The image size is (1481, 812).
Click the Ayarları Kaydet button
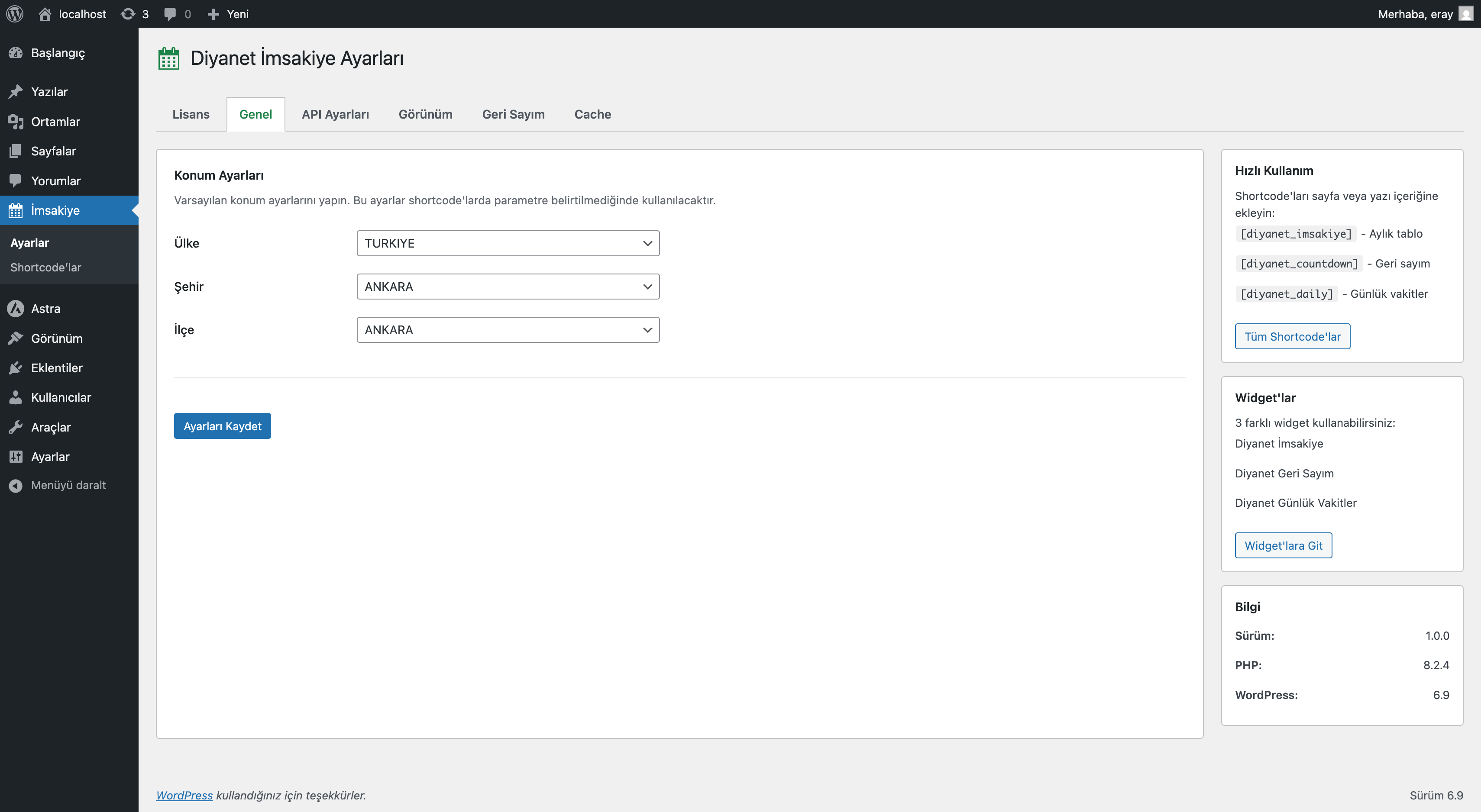(x=223, y=426)
